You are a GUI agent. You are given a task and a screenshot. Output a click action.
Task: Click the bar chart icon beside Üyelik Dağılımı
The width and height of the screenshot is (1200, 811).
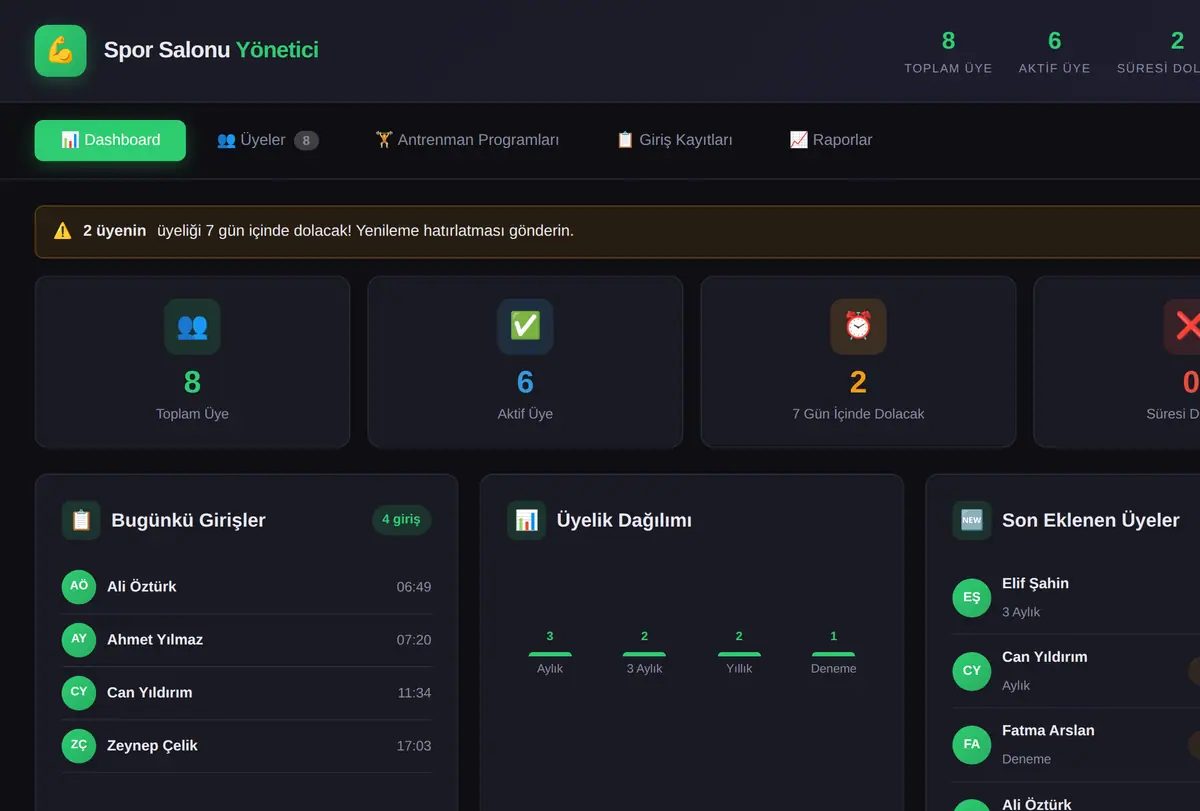[x=526, y=520]
